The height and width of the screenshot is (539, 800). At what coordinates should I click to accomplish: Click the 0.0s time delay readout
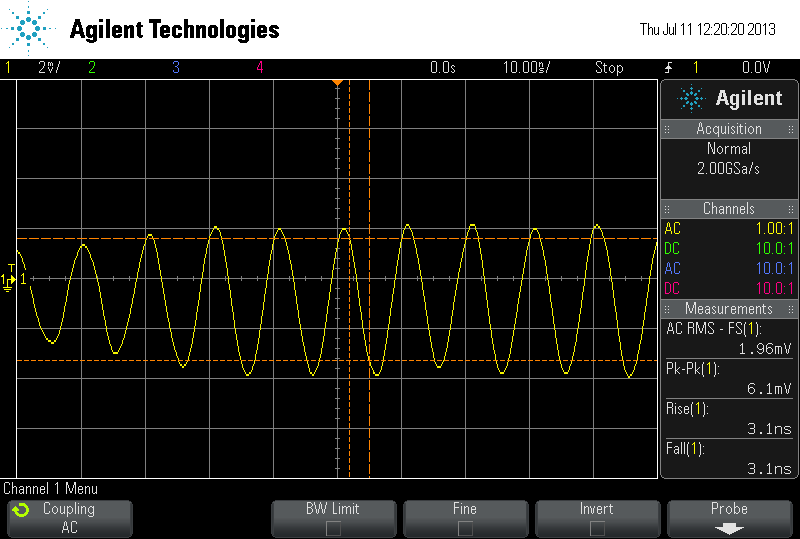click(442, 67)
